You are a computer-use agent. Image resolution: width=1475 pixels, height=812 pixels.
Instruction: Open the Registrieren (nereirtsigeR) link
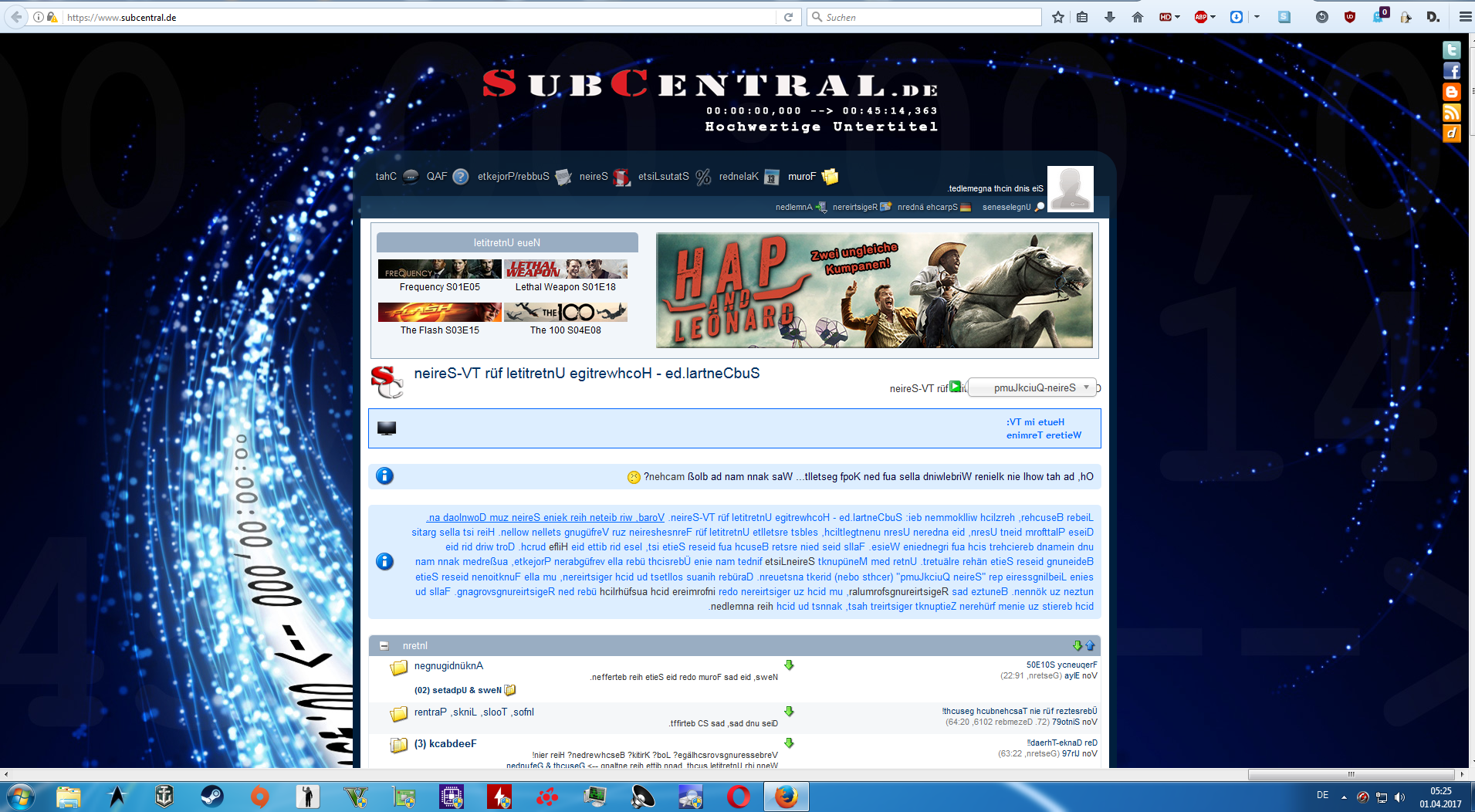(x=854, y=207)
